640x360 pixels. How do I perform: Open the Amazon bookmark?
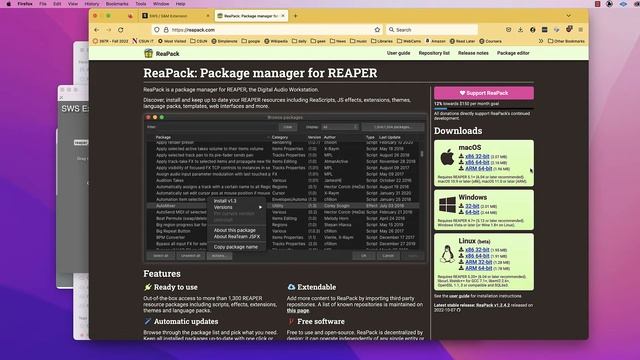pos(436,41)
